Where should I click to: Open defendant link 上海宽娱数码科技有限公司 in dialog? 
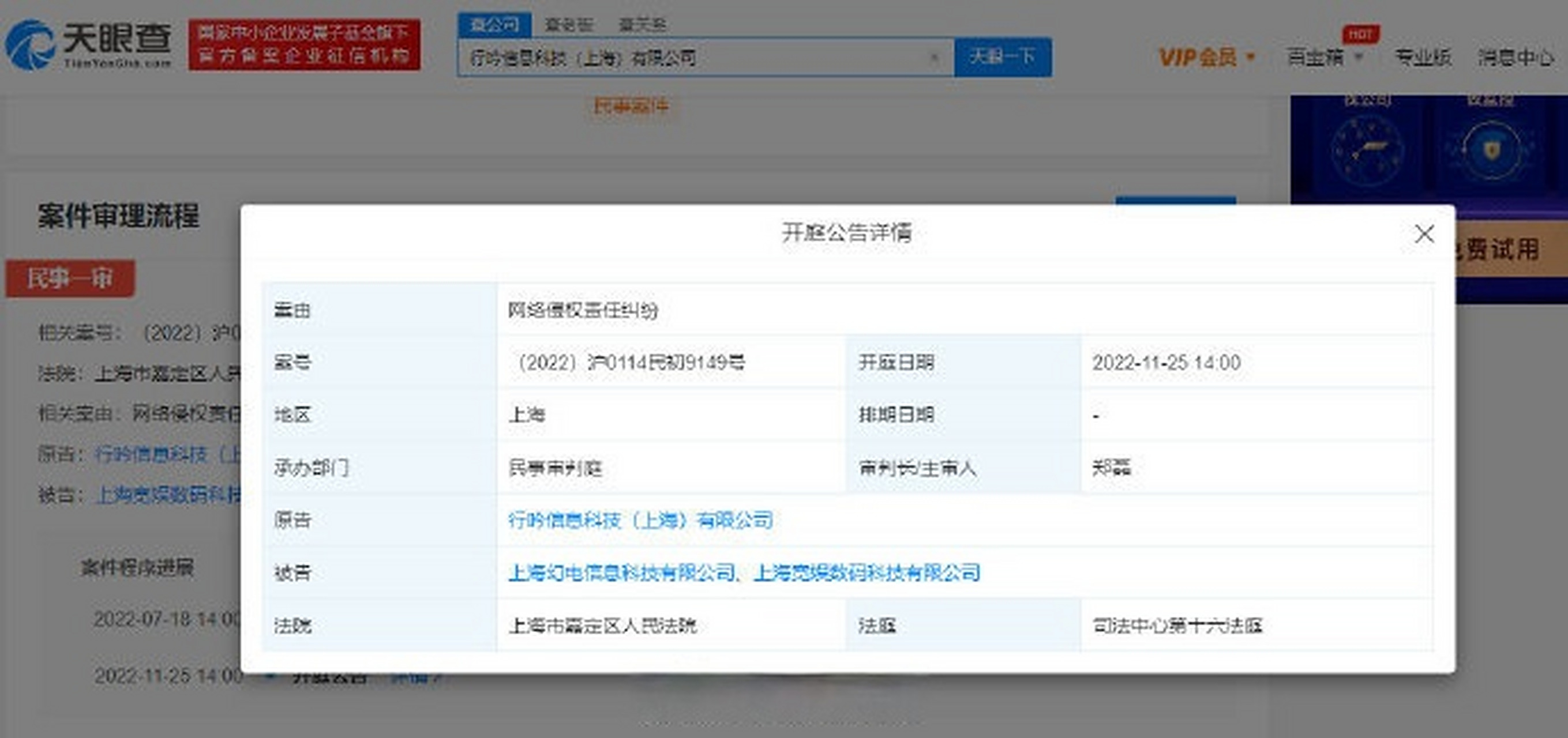click(x=866, y=573)
